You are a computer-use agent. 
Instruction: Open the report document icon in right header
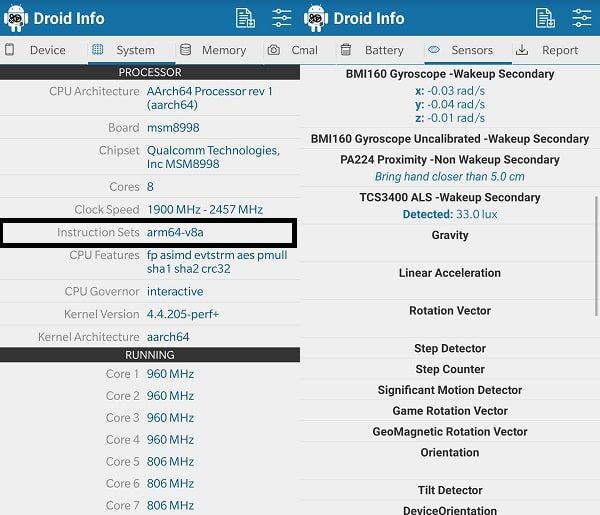point(545,18)
